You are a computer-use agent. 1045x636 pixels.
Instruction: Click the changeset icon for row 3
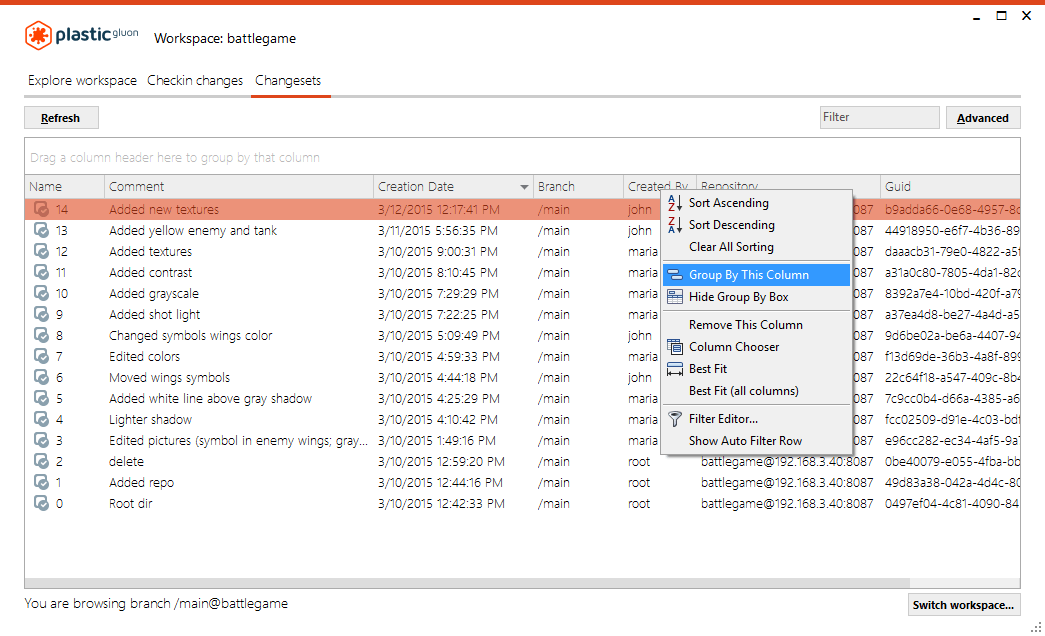tap(41, 441)
